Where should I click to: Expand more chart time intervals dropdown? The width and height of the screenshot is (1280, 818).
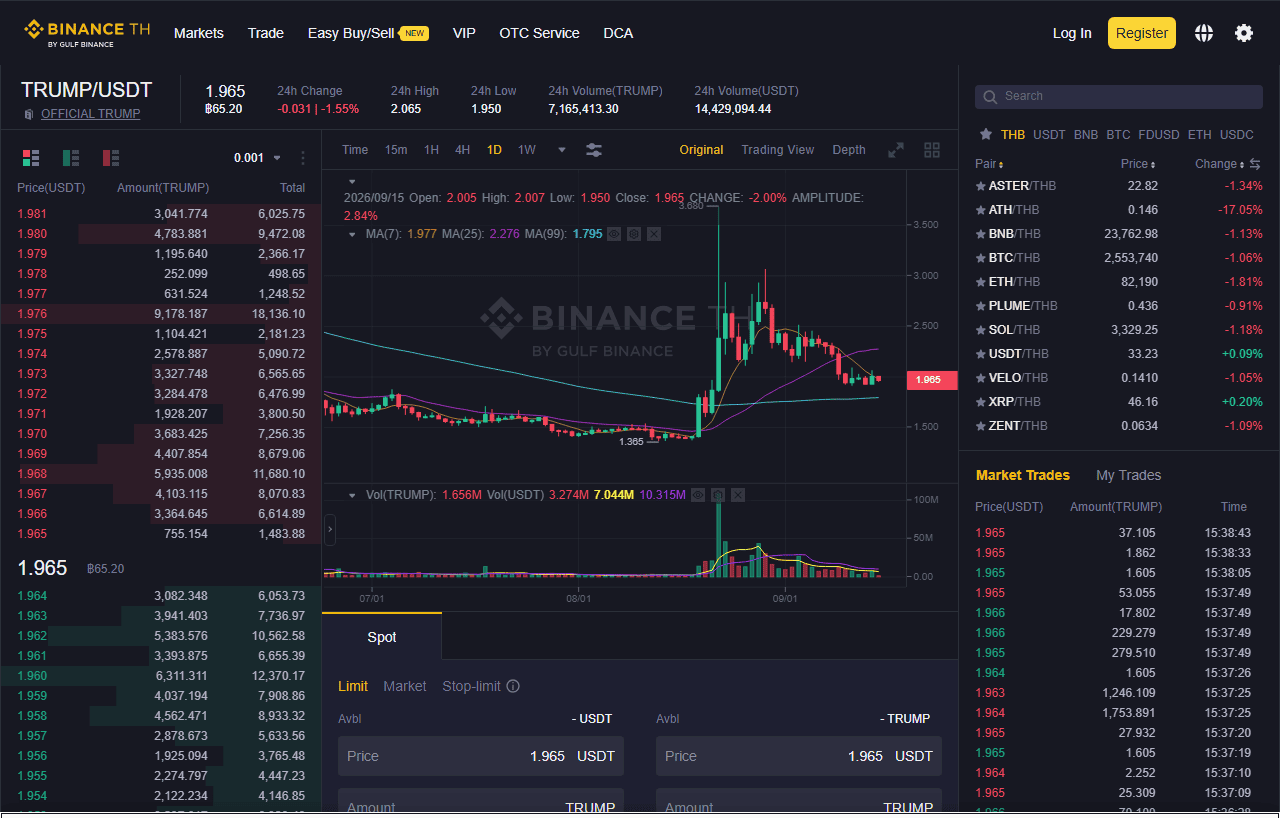click(x=562, y=150)
